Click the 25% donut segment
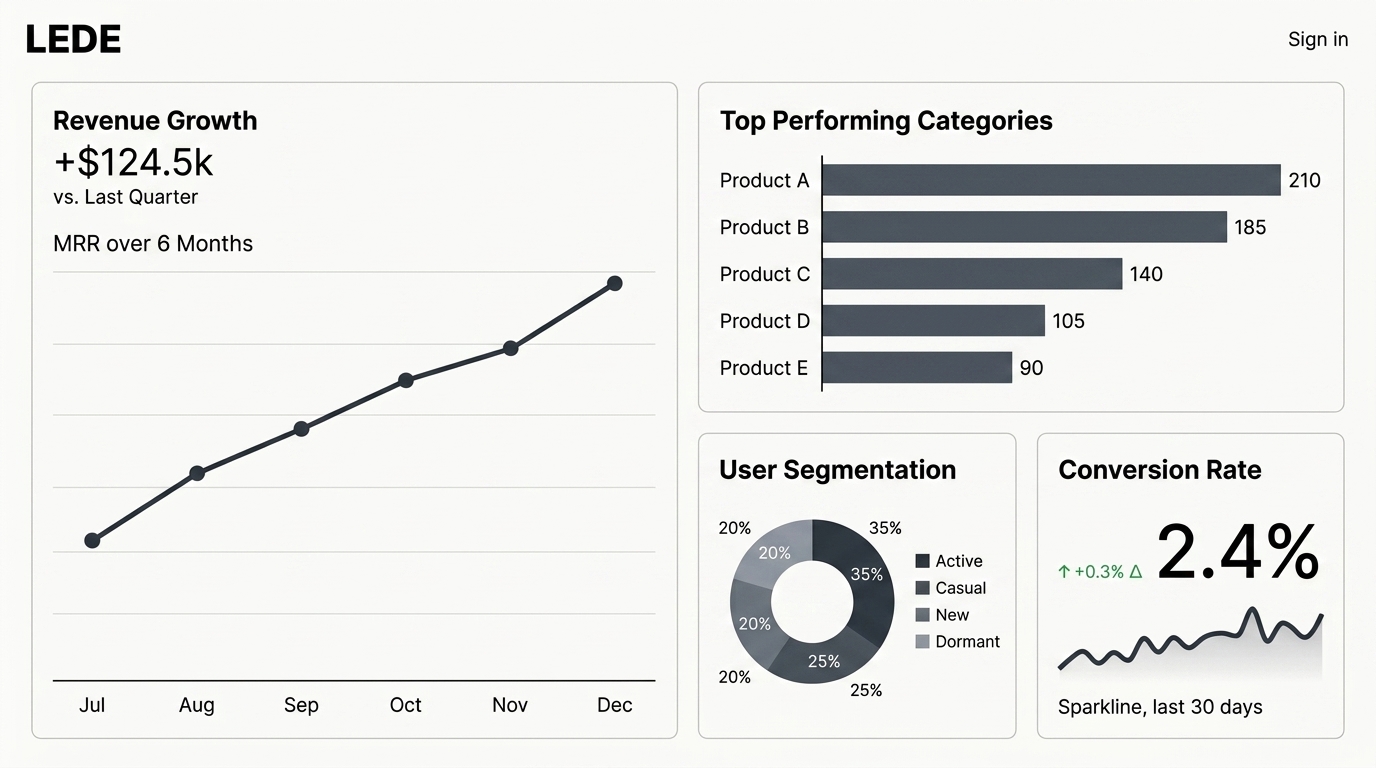 (822, 660)
